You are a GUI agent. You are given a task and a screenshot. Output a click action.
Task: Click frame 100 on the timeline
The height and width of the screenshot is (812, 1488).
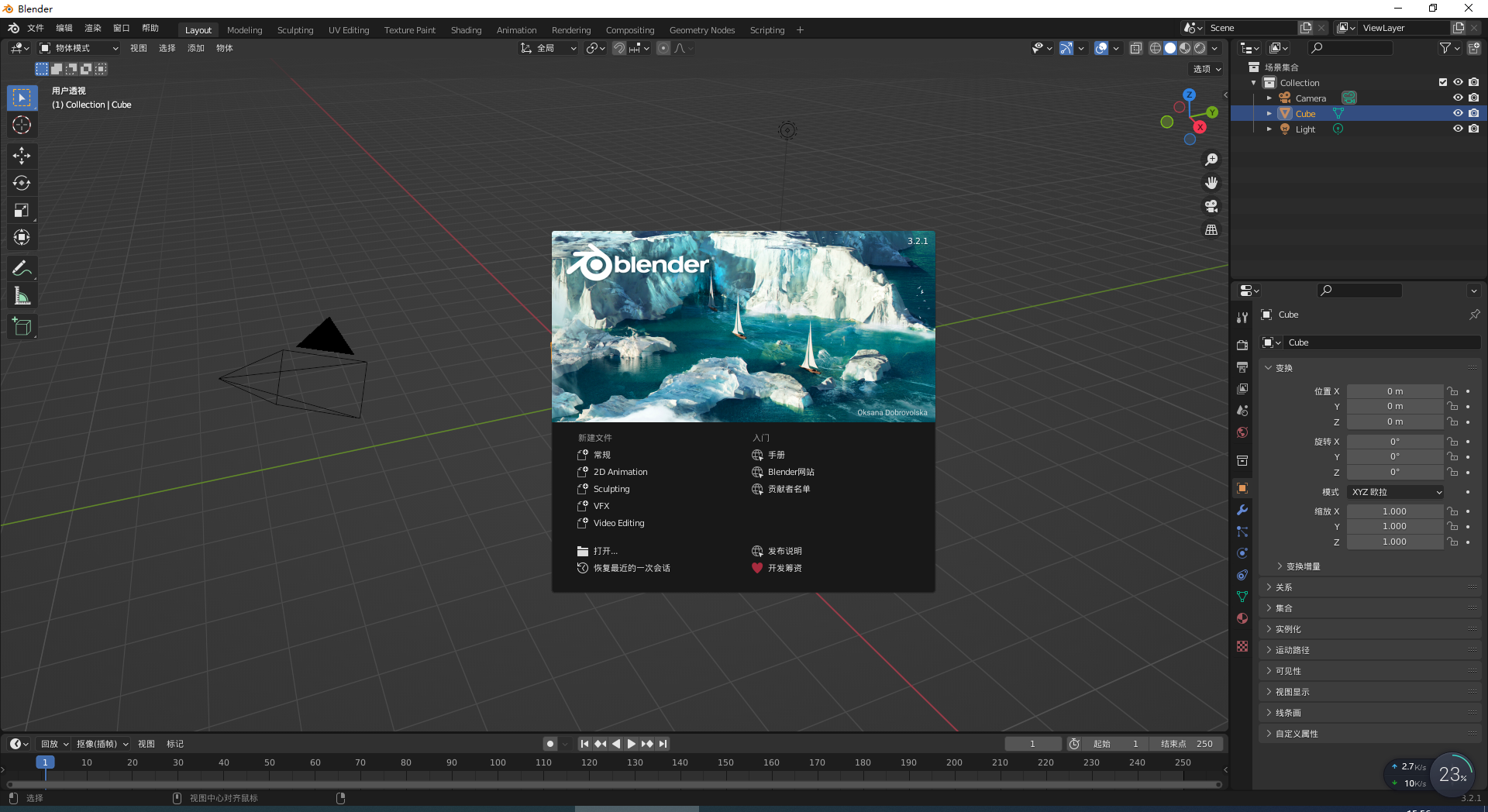coord(498,762)
